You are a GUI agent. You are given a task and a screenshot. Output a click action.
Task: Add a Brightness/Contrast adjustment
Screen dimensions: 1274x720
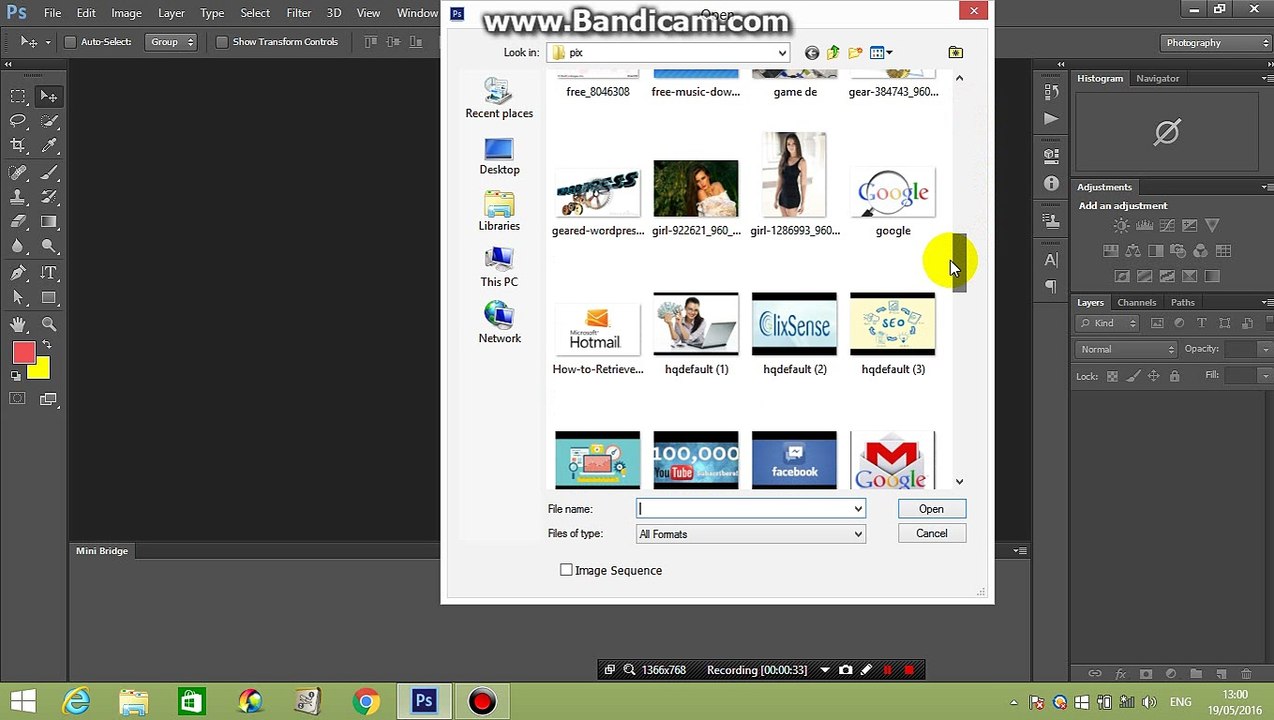pyautogui.click(x=1122, y=226)
